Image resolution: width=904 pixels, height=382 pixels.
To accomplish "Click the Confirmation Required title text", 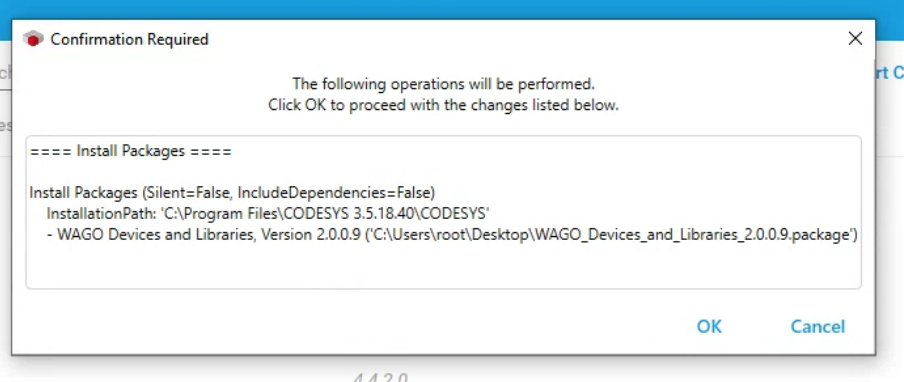I will (130, 39).
